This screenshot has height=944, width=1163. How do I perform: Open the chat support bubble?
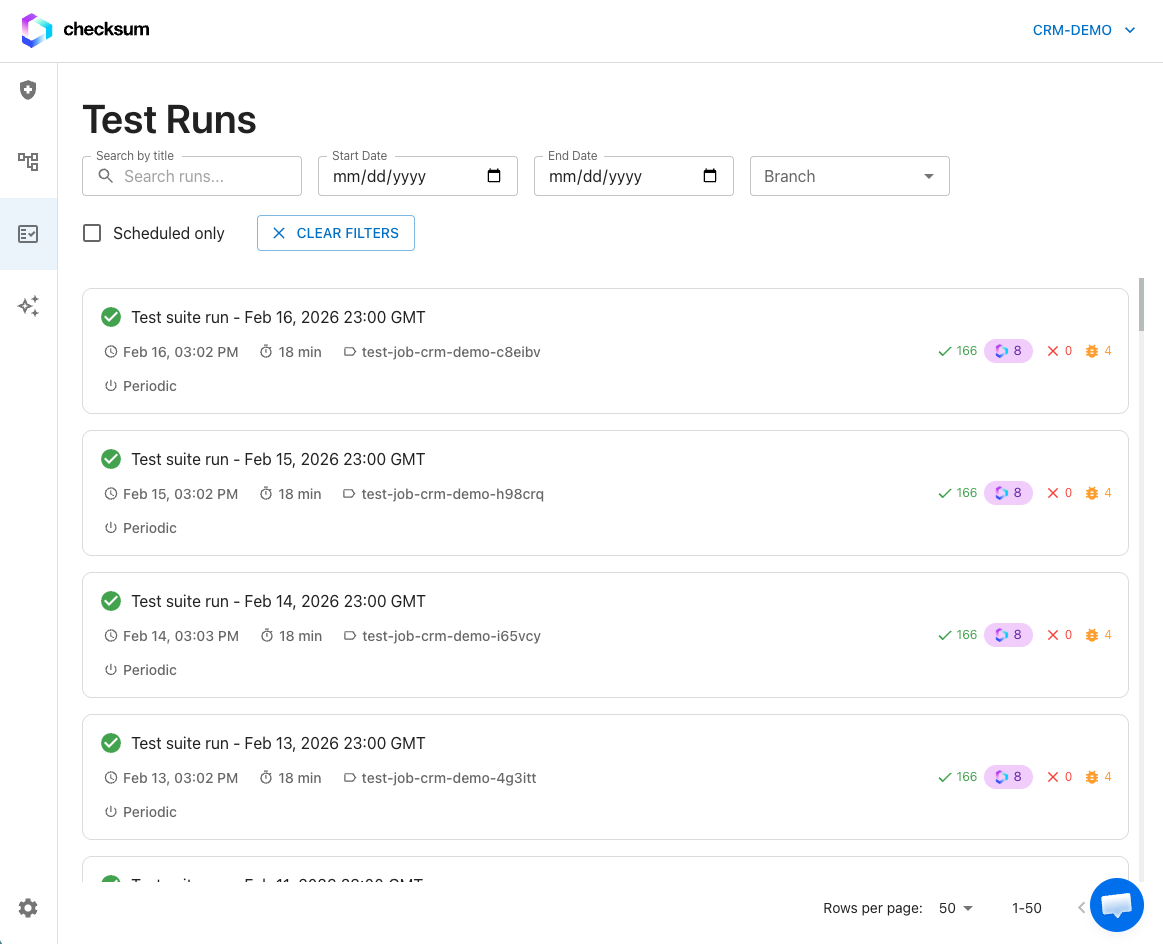point(1116,905)
